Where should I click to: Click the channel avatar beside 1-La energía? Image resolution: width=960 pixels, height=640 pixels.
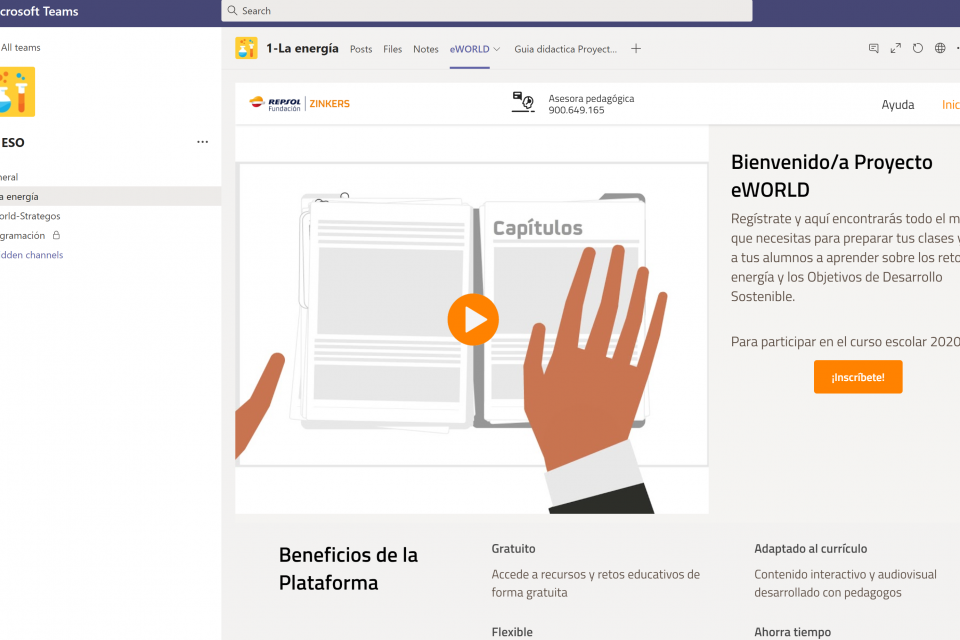(246, 48)
